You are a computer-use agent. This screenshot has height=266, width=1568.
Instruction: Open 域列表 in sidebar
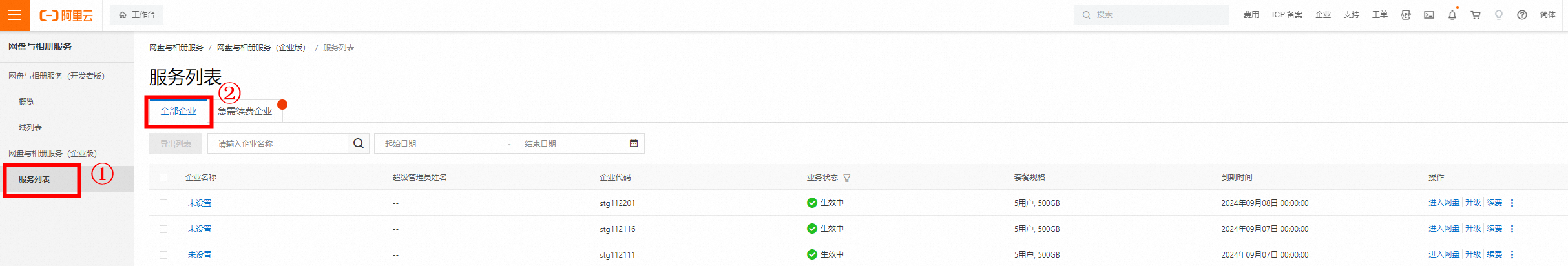30,128
